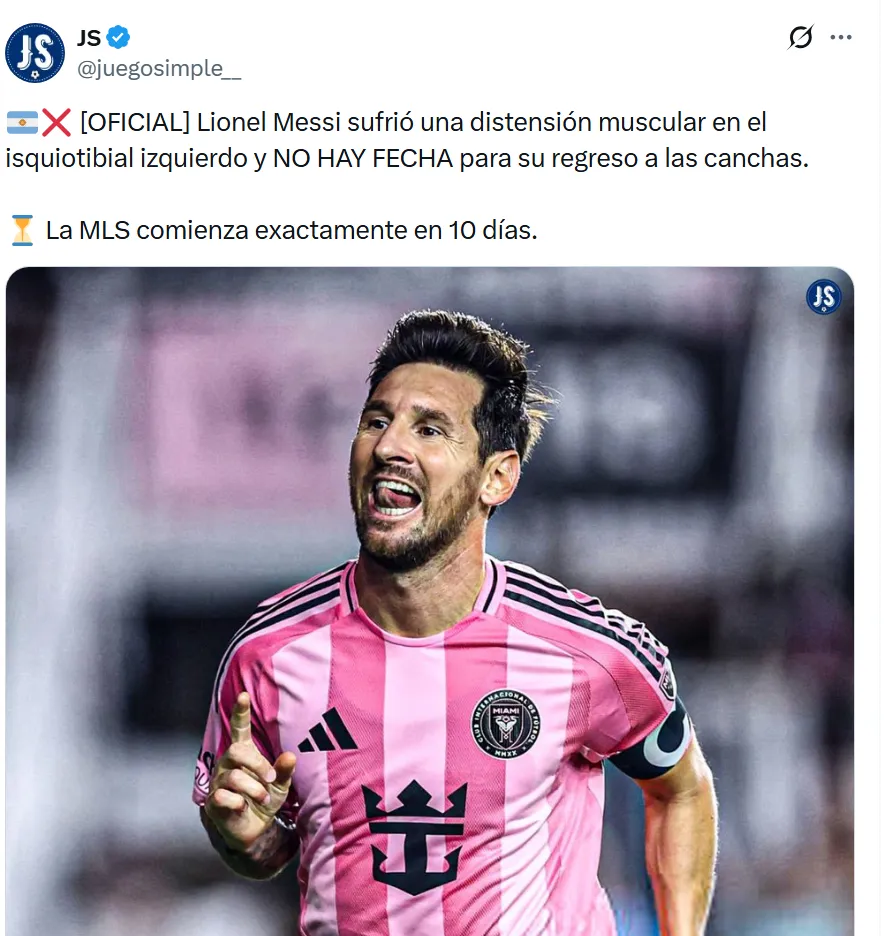The width and height of the screenshot is (891, 936).
Task: Click the line about MLS starting
Action: (x=291, y=230)
